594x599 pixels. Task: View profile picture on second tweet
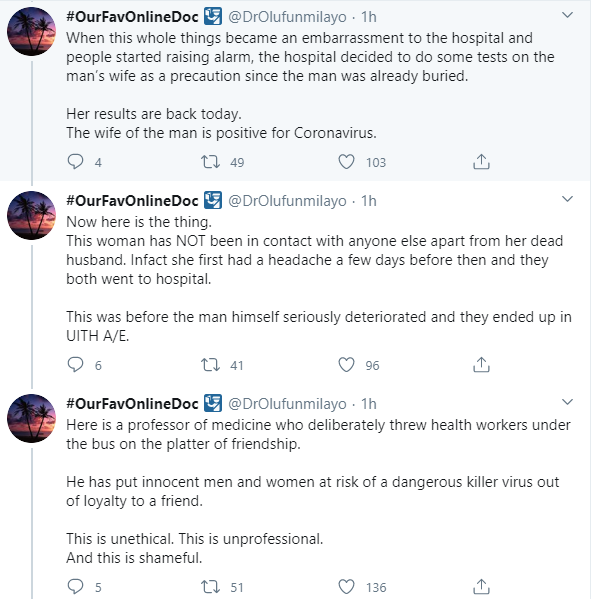[32, 215]
